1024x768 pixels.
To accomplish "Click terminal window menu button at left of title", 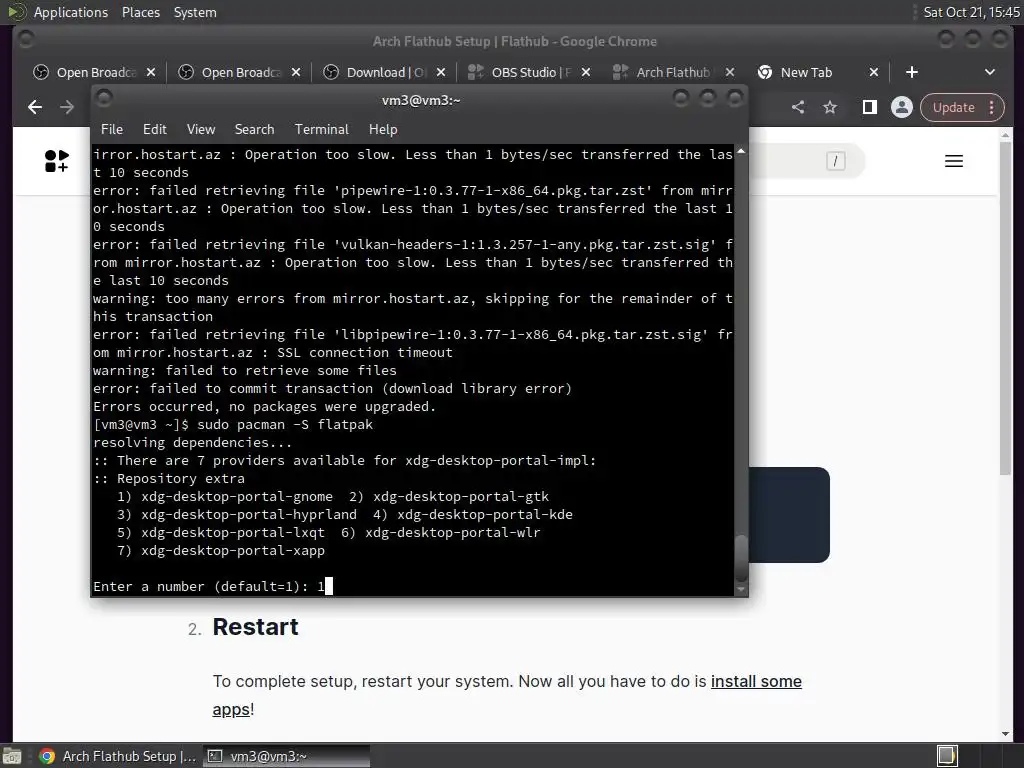I will tap(104, 99).
